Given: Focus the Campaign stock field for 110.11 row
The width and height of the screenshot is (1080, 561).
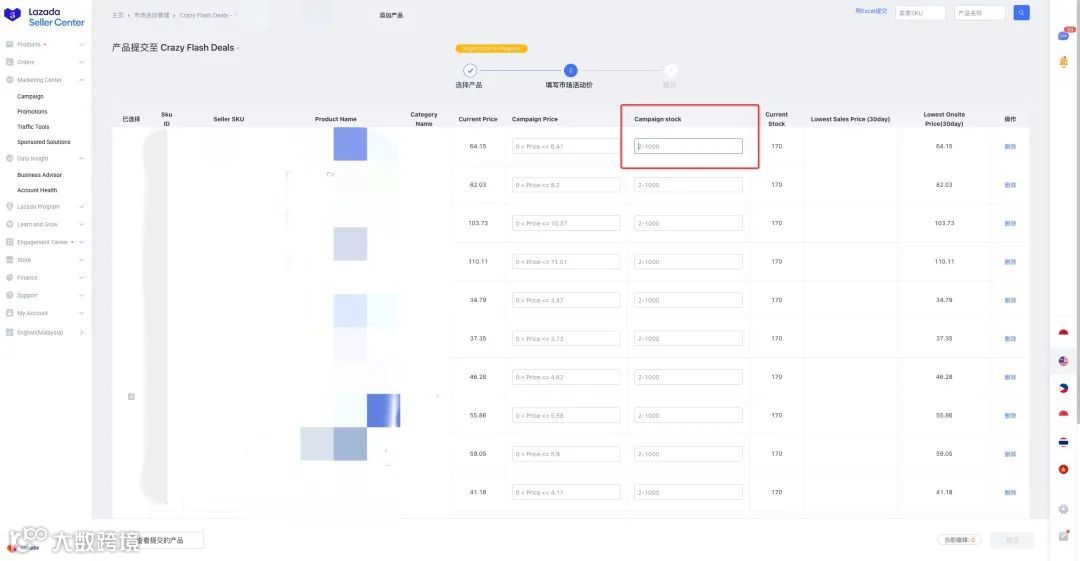Looking at the screenshot, I should 688,262.
